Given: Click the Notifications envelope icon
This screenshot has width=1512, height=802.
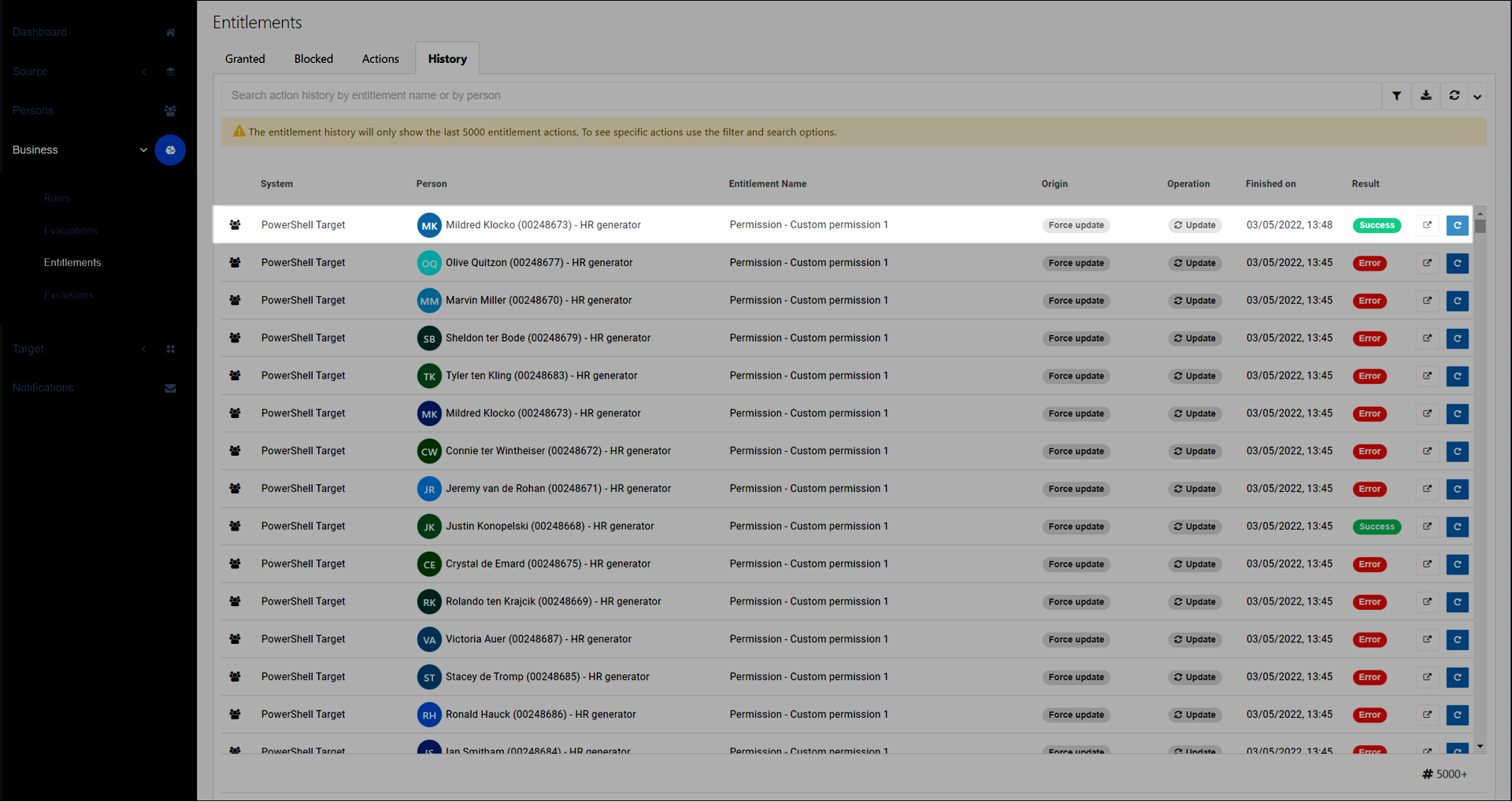Looking at the screenshot, I should tap(170, 389).
